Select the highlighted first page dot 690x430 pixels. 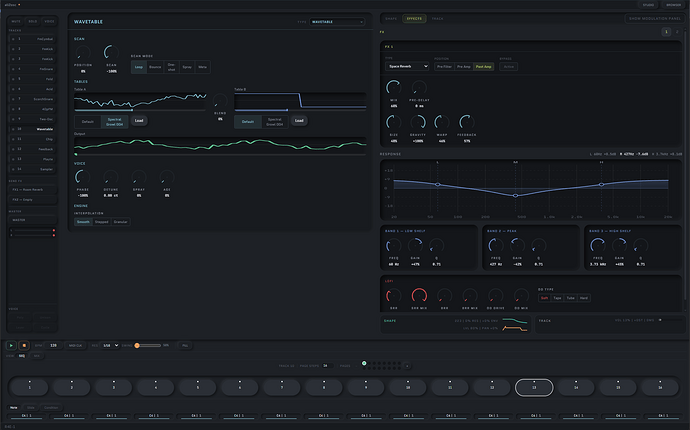[x=364, y=363]
